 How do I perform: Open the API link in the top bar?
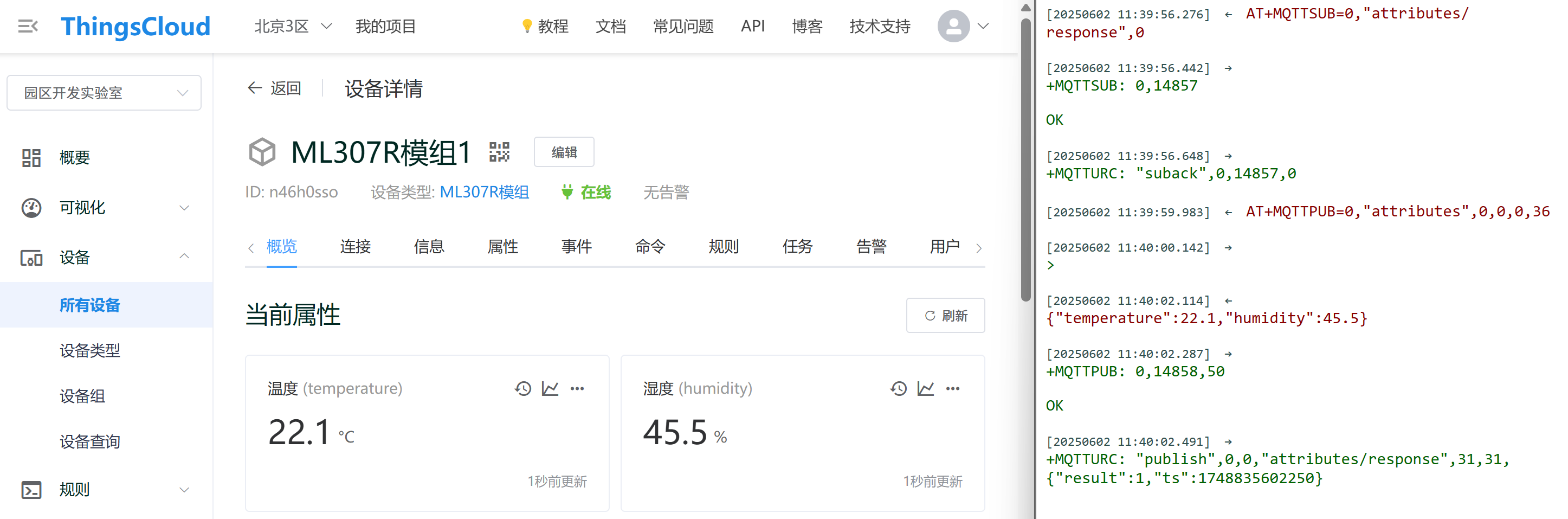[x=752, y=26]
